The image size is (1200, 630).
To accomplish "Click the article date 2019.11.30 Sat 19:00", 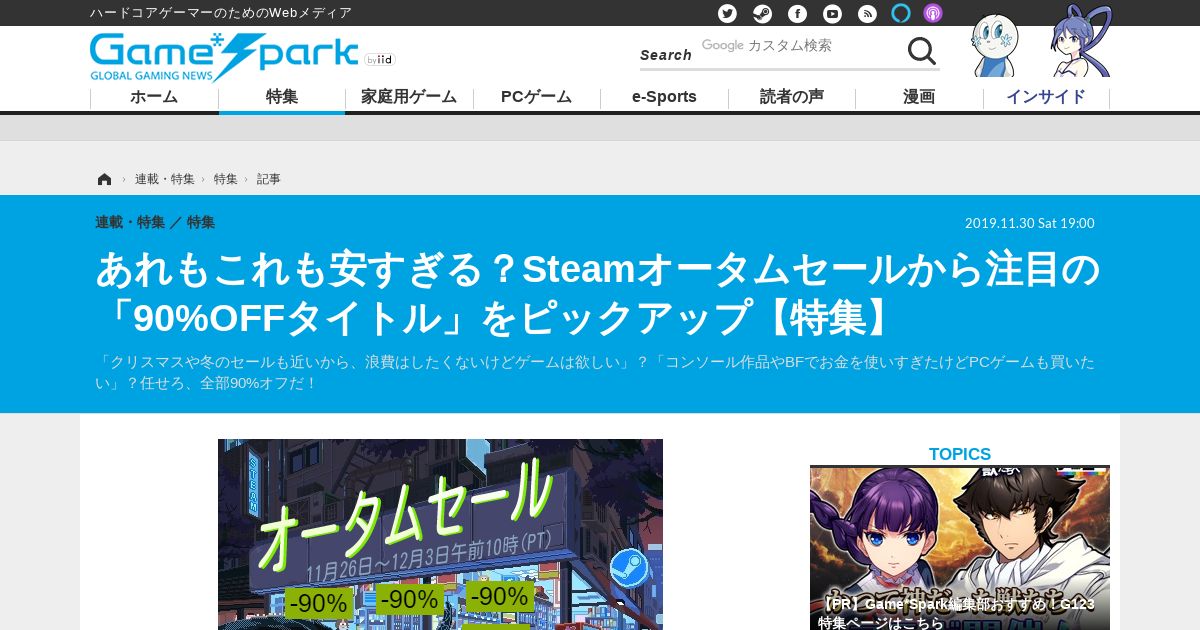I will tap(1030, 223).
